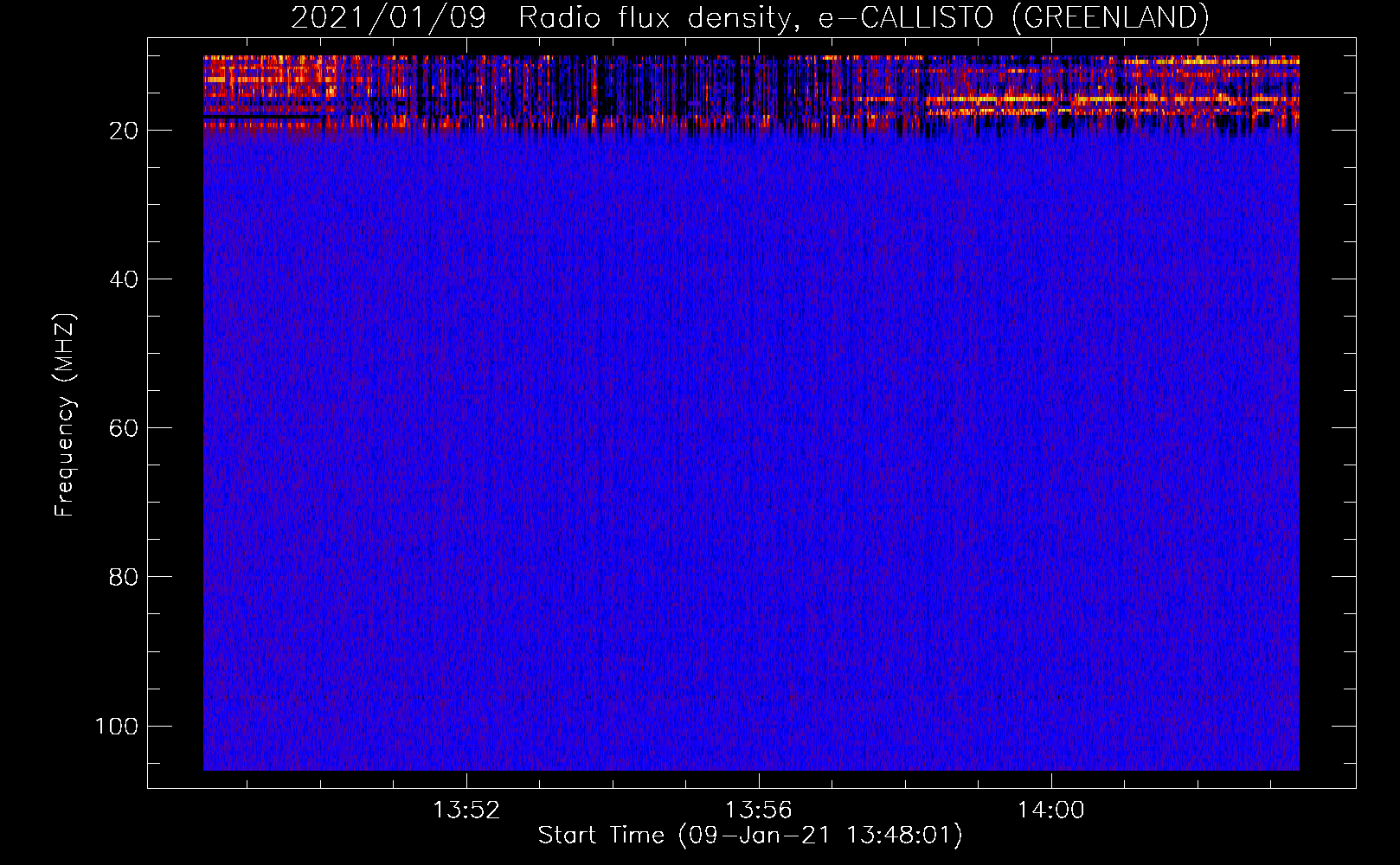Image resolution: width=1400 pixels, height=865 pixels.
Task: Click the plot title 'Radio flux density, e-CALLISTO (GREENLAND)'
Action: tap(864, 17)
